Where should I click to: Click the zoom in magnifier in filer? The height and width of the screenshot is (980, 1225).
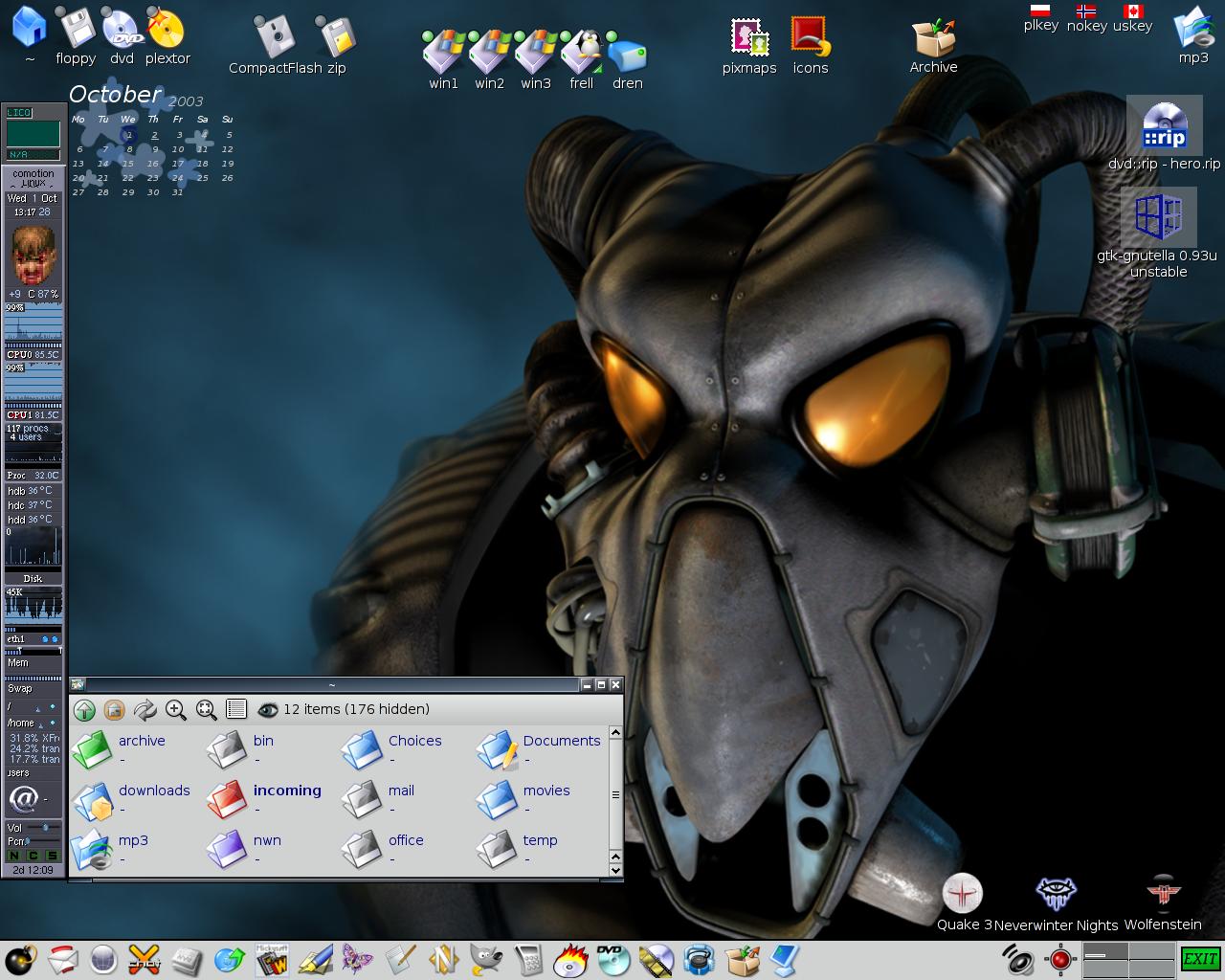(175, 709)
